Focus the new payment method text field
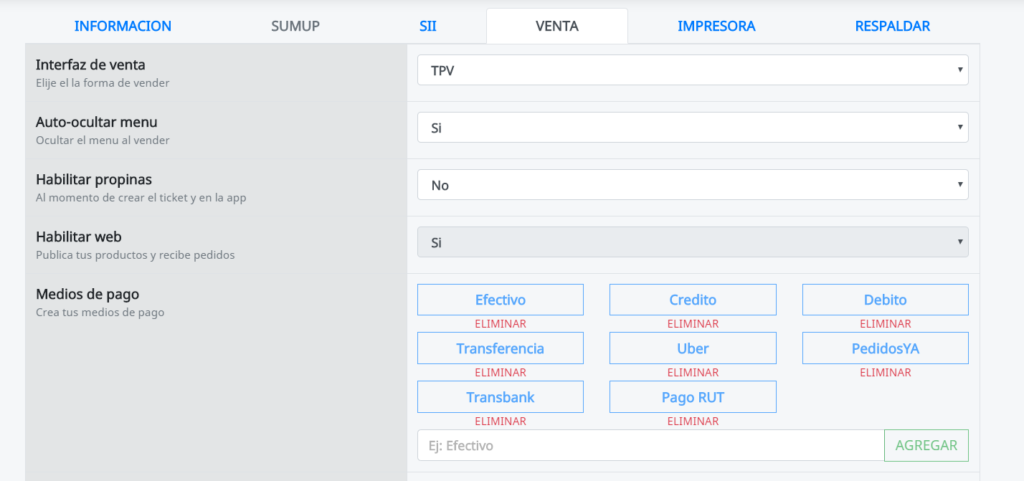 pyautogui.click(x=650, y=445)
